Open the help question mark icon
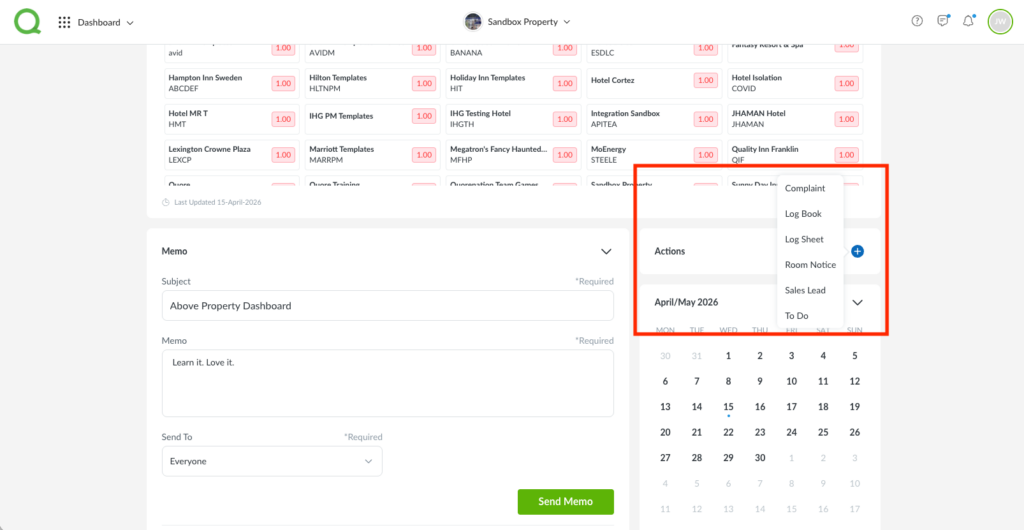 [x=917, y=21]
